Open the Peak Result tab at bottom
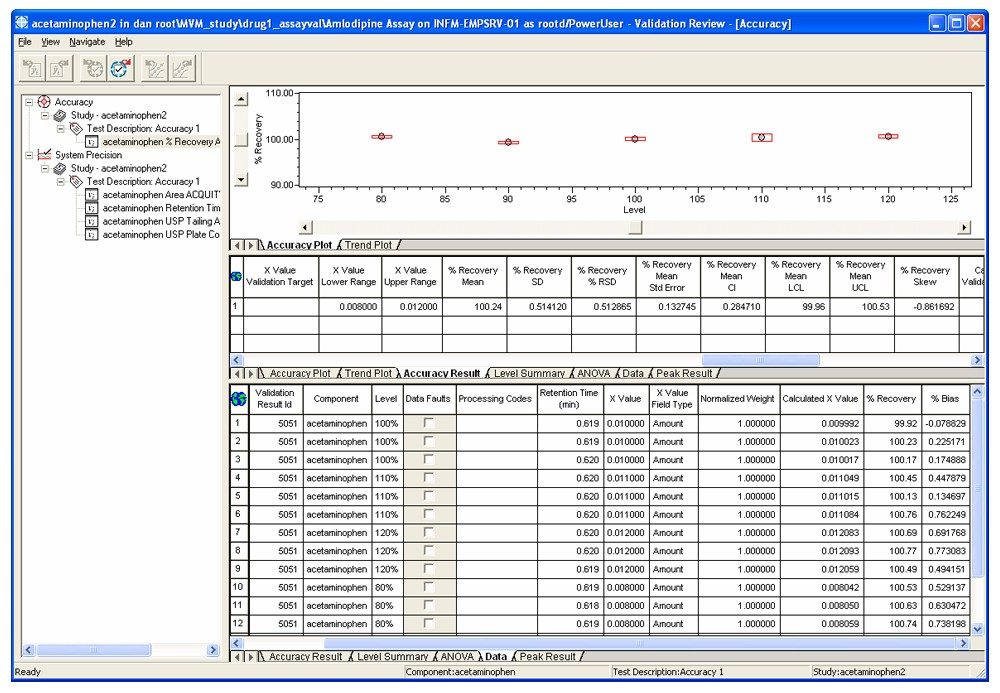This screenshot has width=1000, height=693. click(x=546, y=657)
